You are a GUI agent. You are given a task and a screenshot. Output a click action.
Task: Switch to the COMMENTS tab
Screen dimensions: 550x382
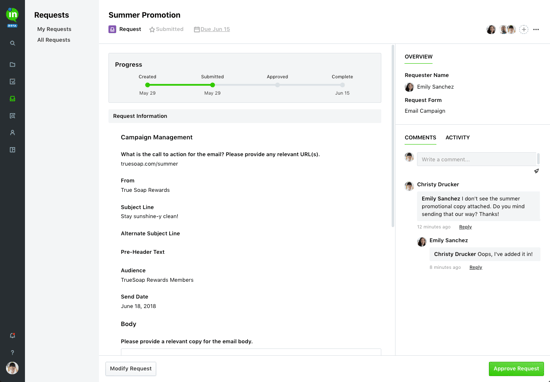coord(420,138)
